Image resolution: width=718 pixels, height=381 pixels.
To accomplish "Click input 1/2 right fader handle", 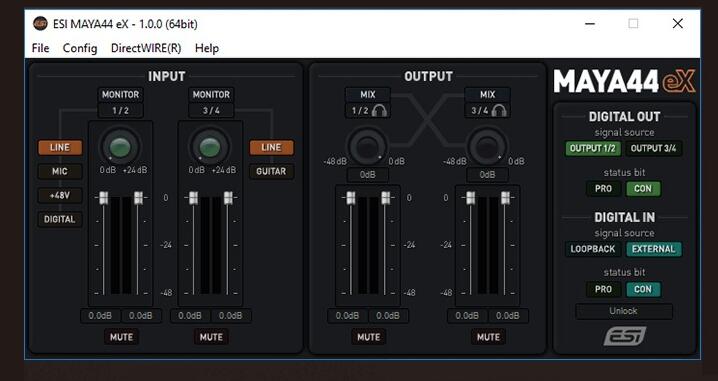I will pos(138,198).
